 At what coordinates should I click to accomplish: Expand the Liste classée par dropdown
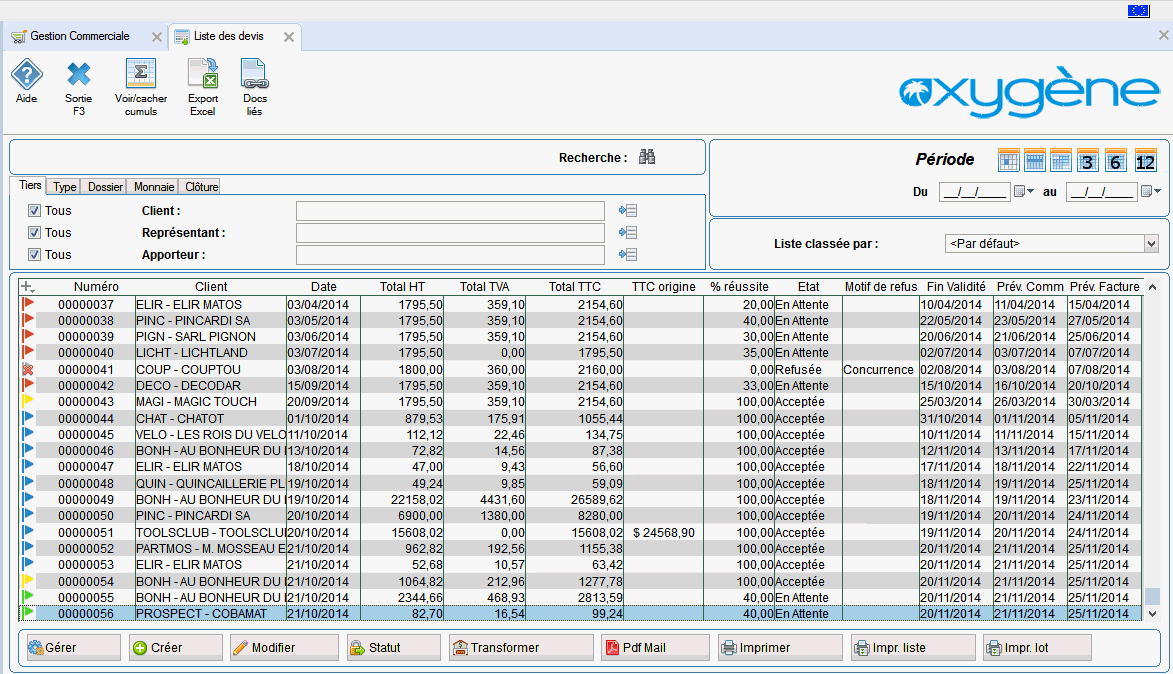pos(1151,244)
